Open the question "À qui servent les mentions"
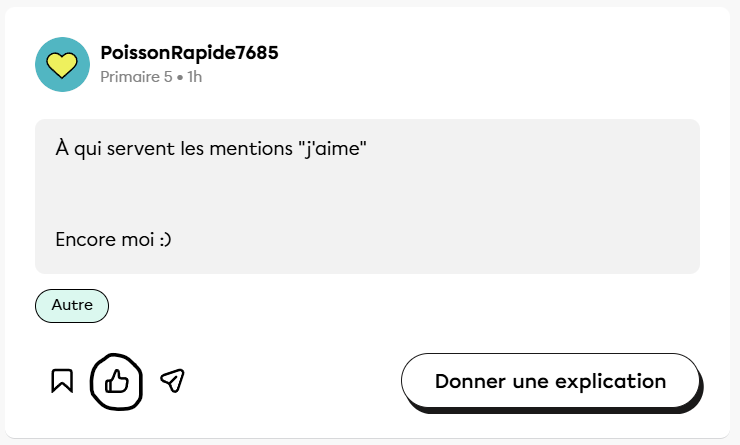Image resolution: width=740 pixels, height=445 pixels. pyautogui.click(x=212, y=149)
